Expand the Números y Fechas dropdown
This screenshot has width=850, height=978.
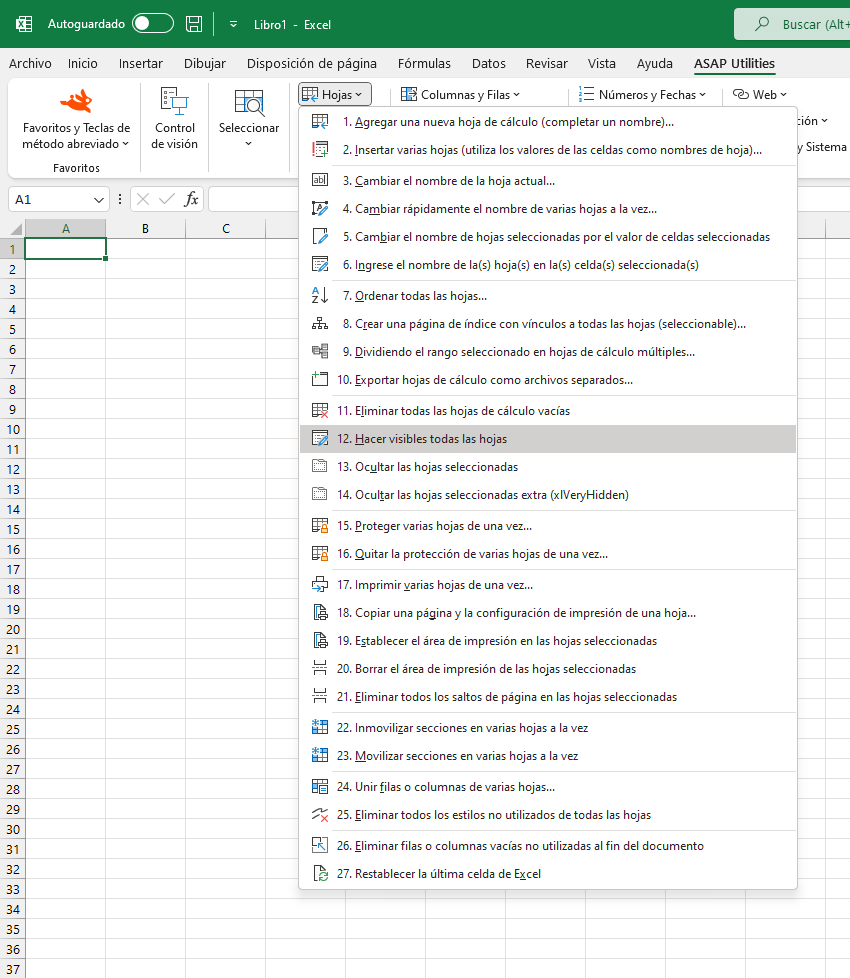pos(642,95)
